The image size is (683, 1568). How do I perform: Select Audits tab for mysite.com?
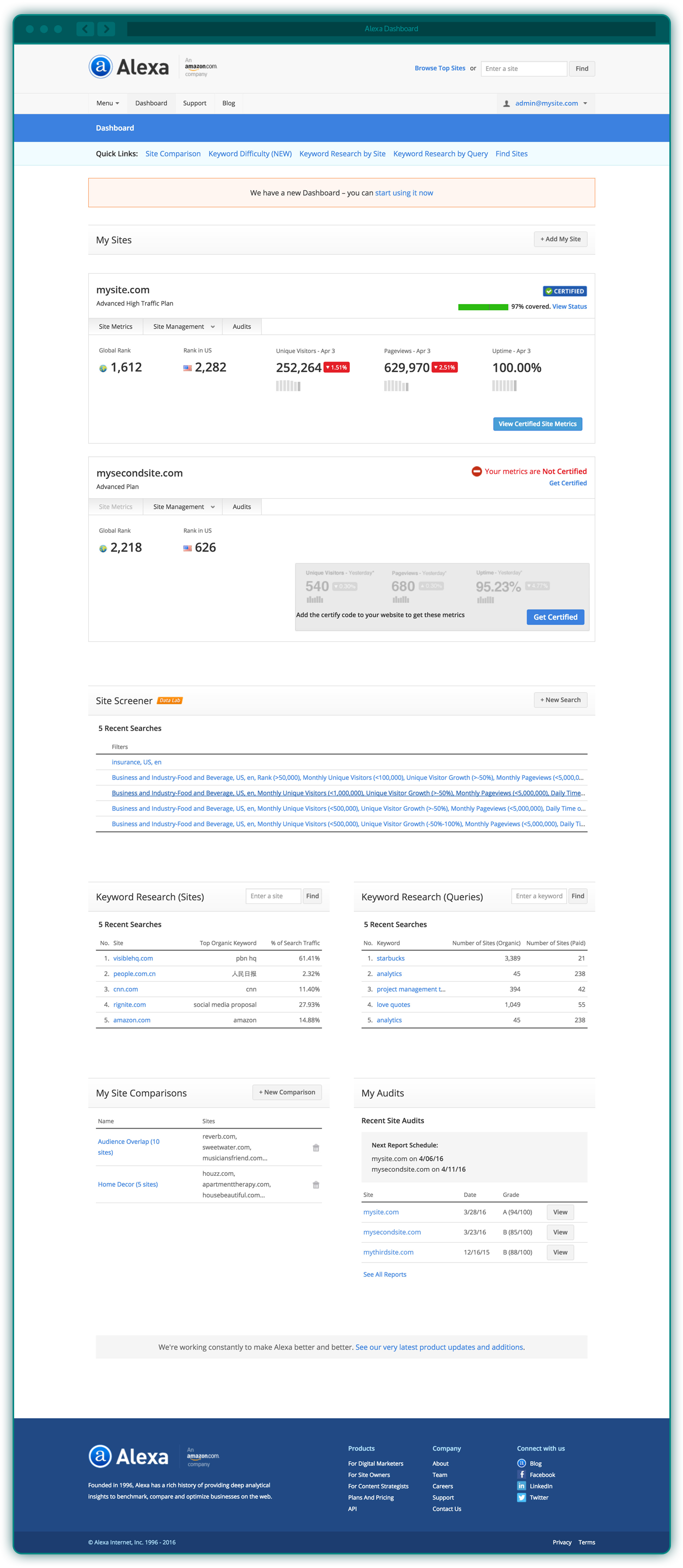tap(241, 327)
